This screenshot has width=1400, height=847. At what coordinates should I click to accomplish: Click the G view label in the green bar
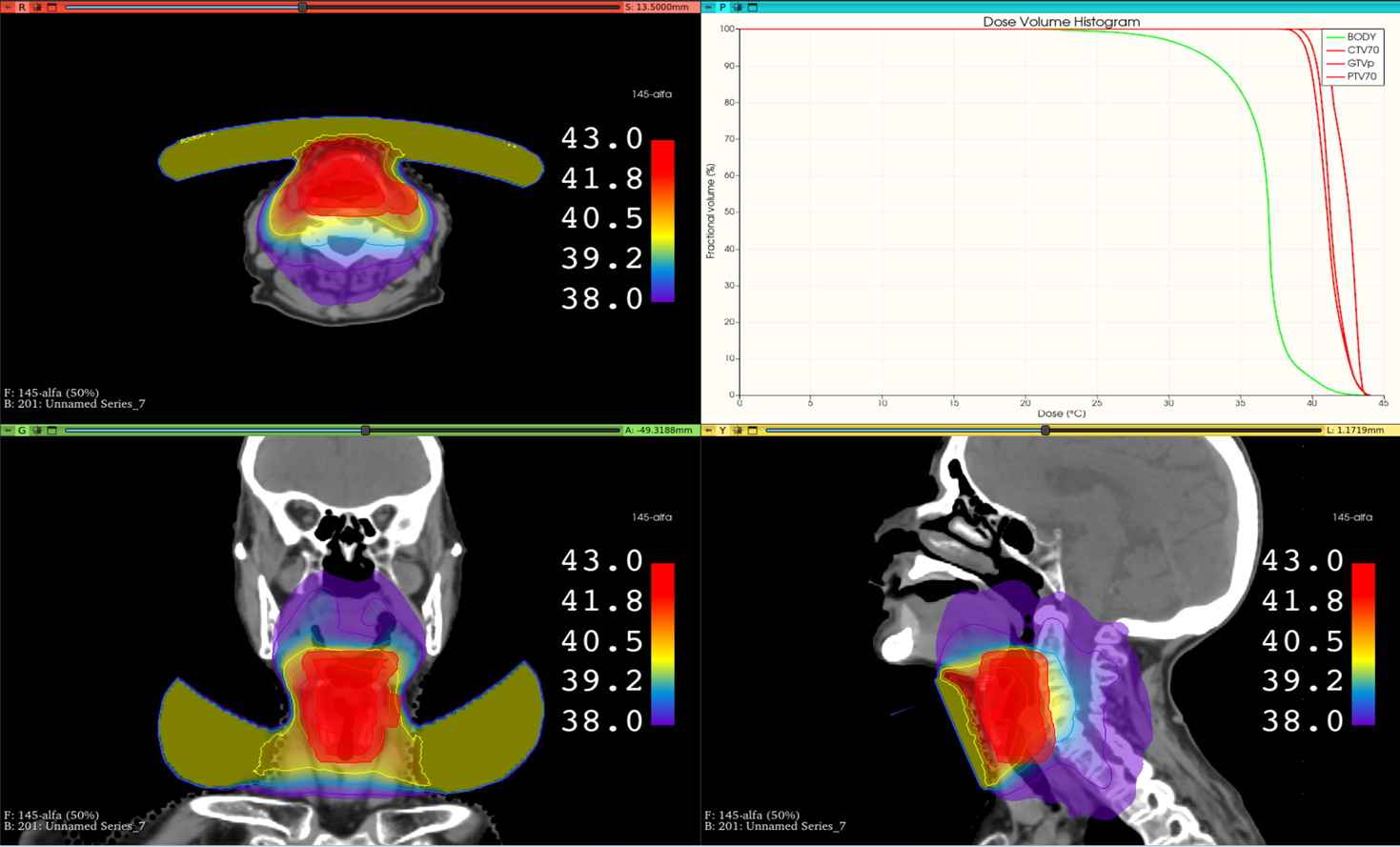[x=22, y=431]
